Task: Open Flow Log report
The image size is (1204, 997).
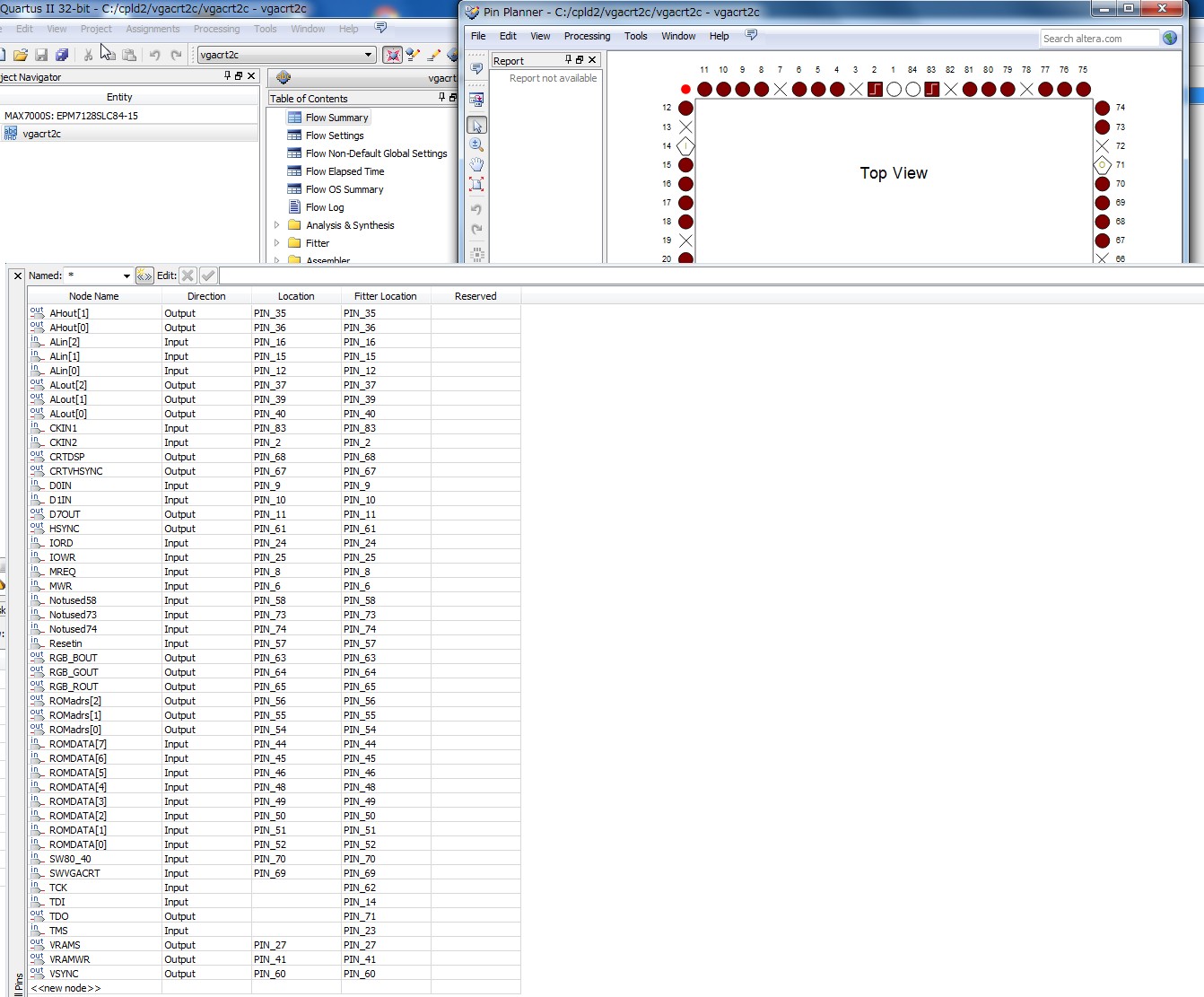Action: click(x=325, y=207)
